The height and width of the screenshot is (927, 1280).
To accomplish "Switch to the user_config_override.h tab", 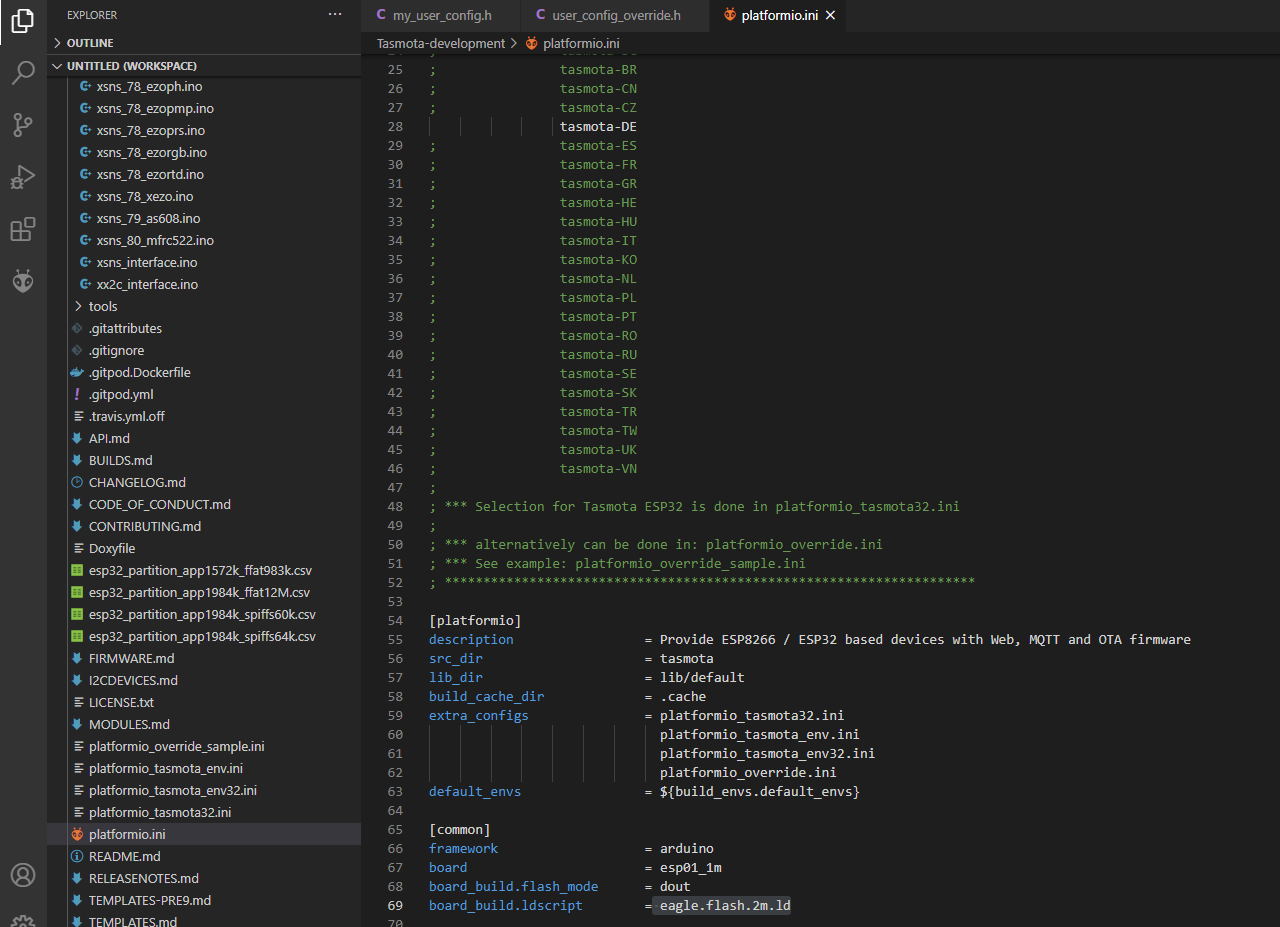I will [x=615, y=15].
